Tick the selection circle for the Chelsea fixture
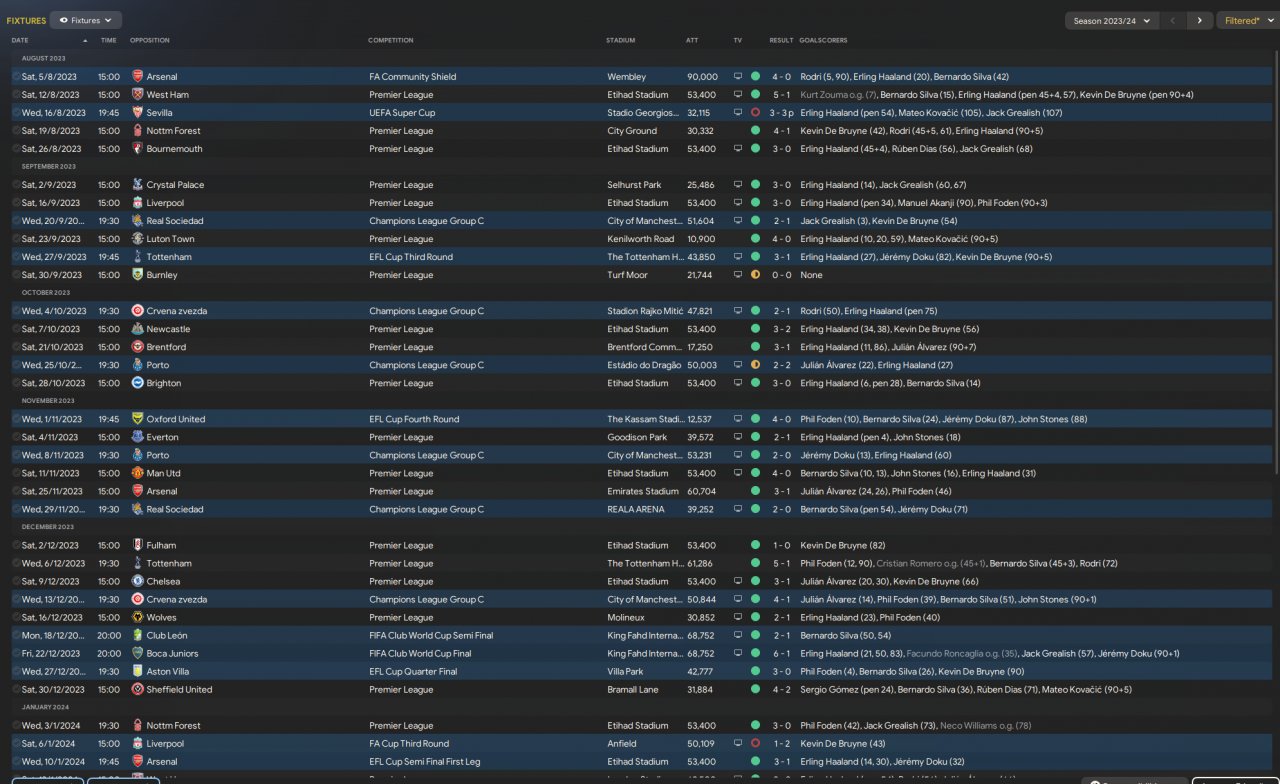The height and width of the screenshot is (784, 1280). (x=16, y=581)
